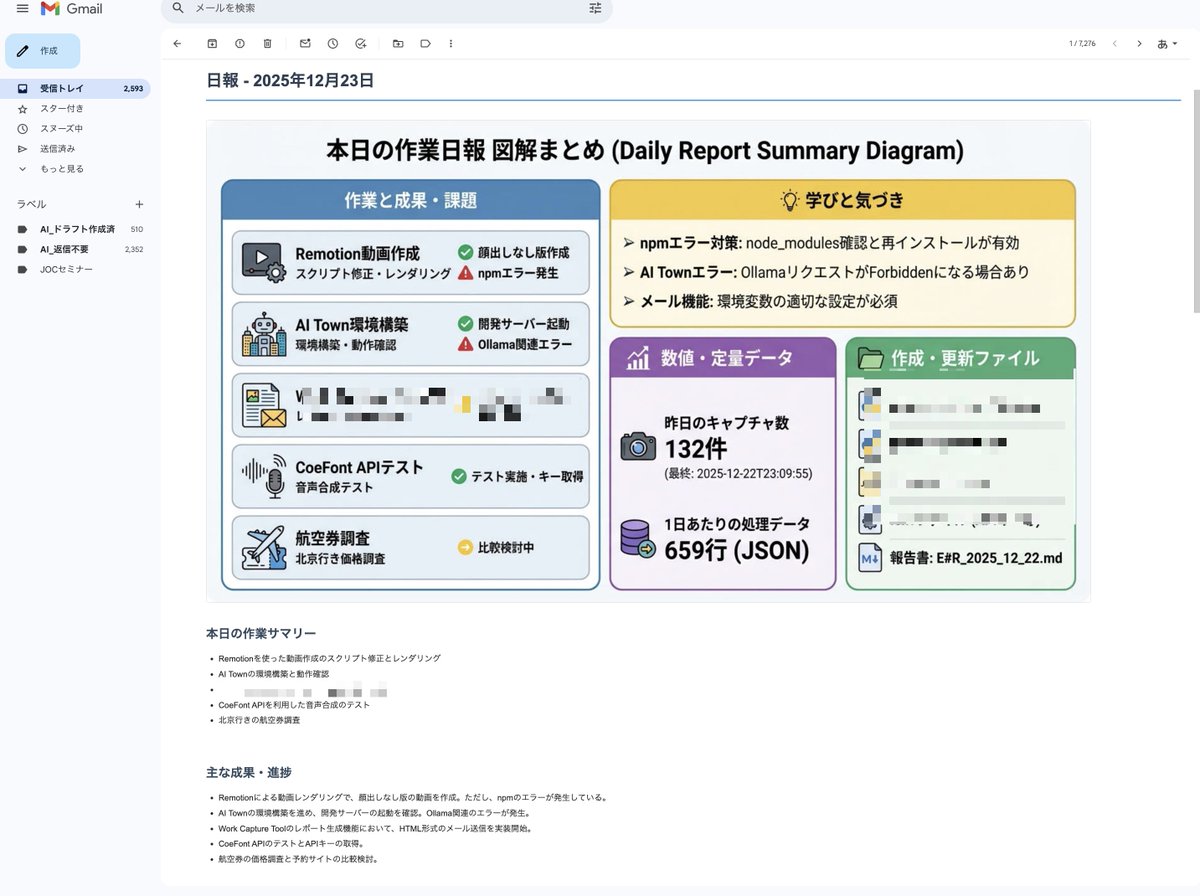Click the bar chart icon in 数値・定量データ header
Image resolution: width=1200 pixels, height=896 pixels.
(x=638, y=359)
